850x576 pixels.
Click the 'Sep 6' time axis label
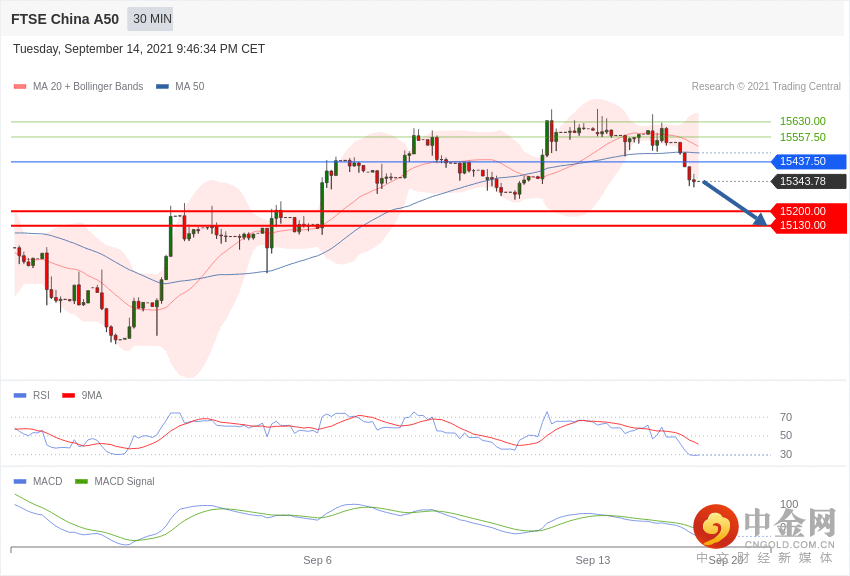(x=317, y=560)
